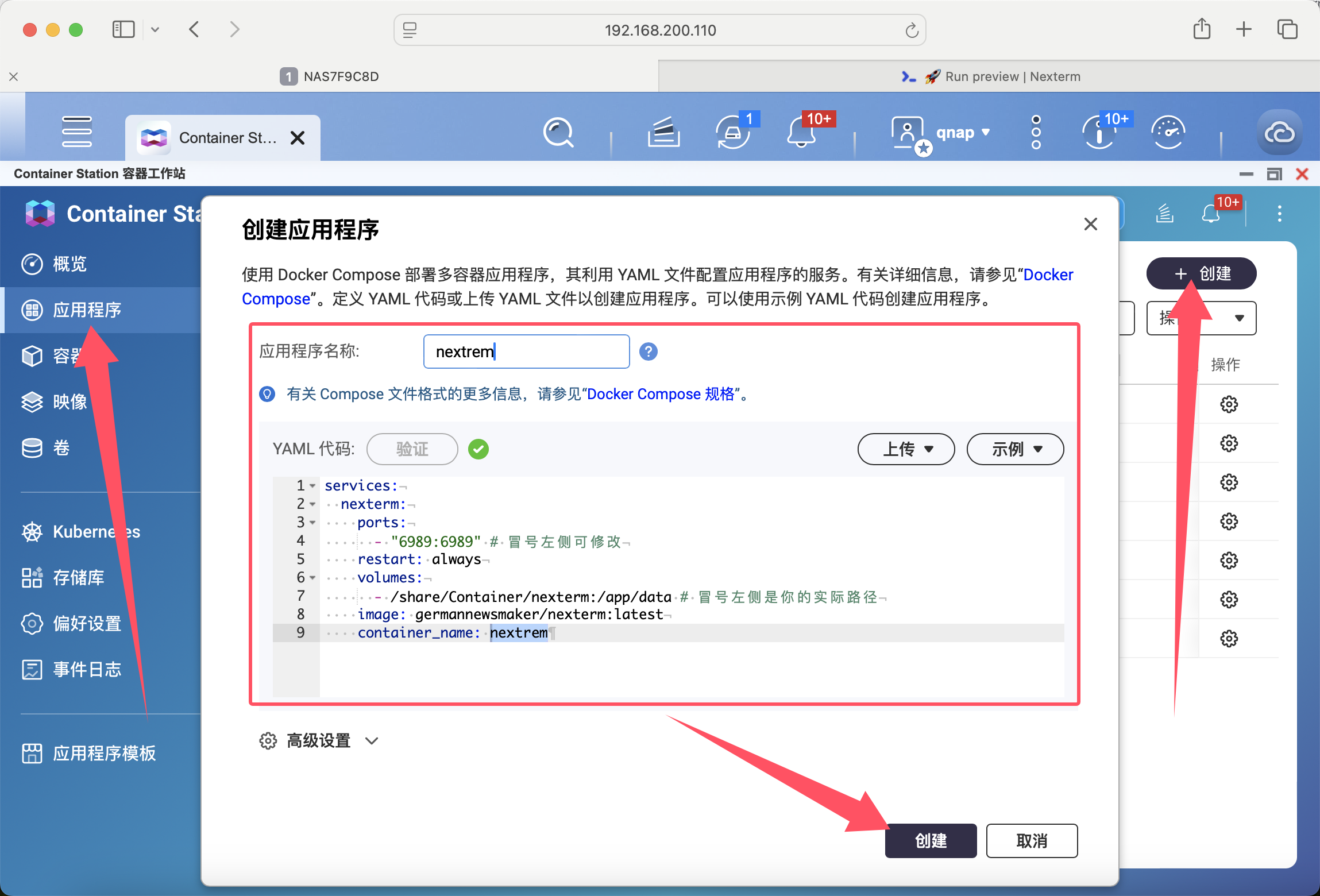The height and width of the screenshot is (896, 1320).
Task: Open the 示例 examples dropdown
Action: point(1015,449)
